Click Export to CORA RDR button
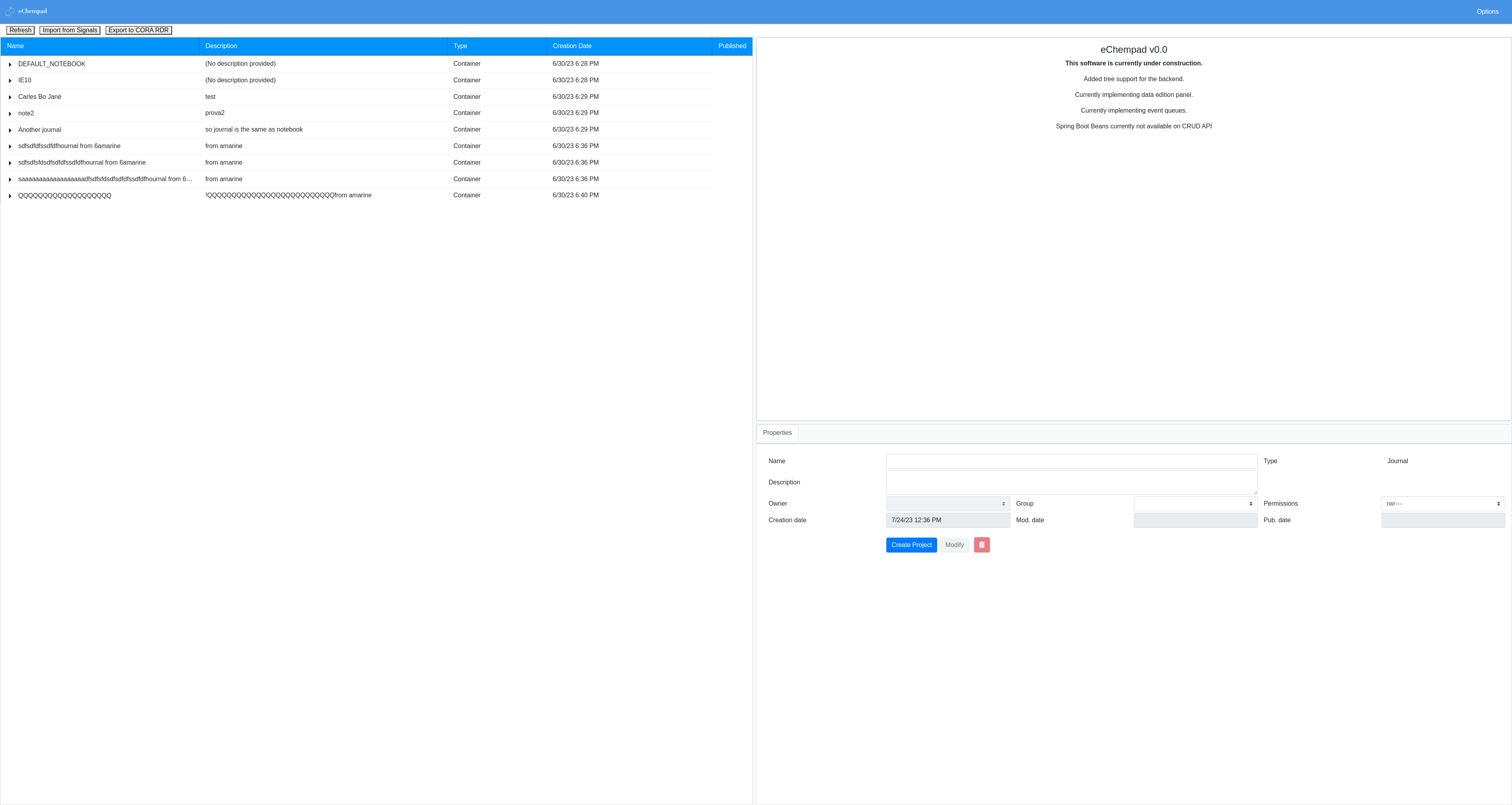Image resolution: width=1512 pixels, height=805 pixels. [x=139, y=30]
